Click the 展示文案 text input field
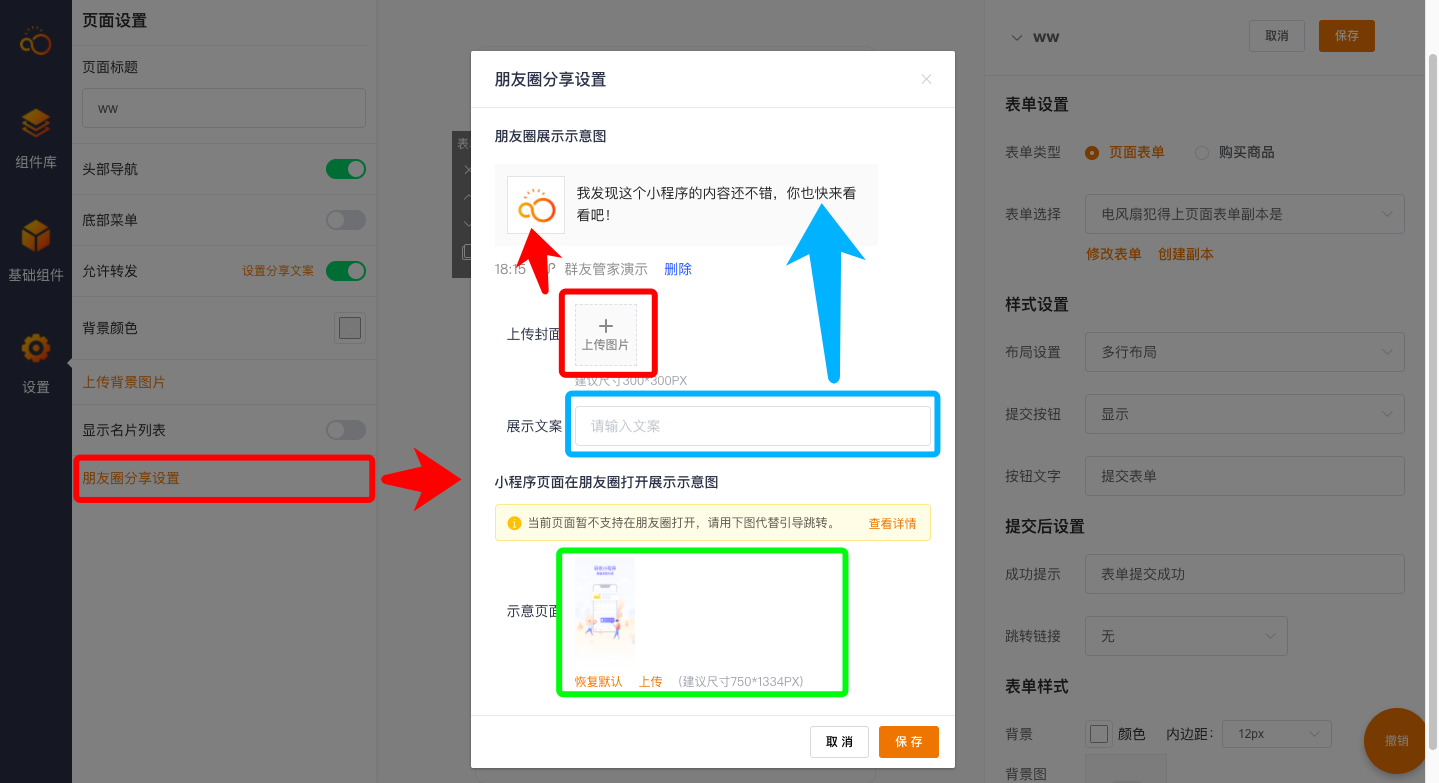This screenshot has width=1439, height=783. [x=752, y=426]
